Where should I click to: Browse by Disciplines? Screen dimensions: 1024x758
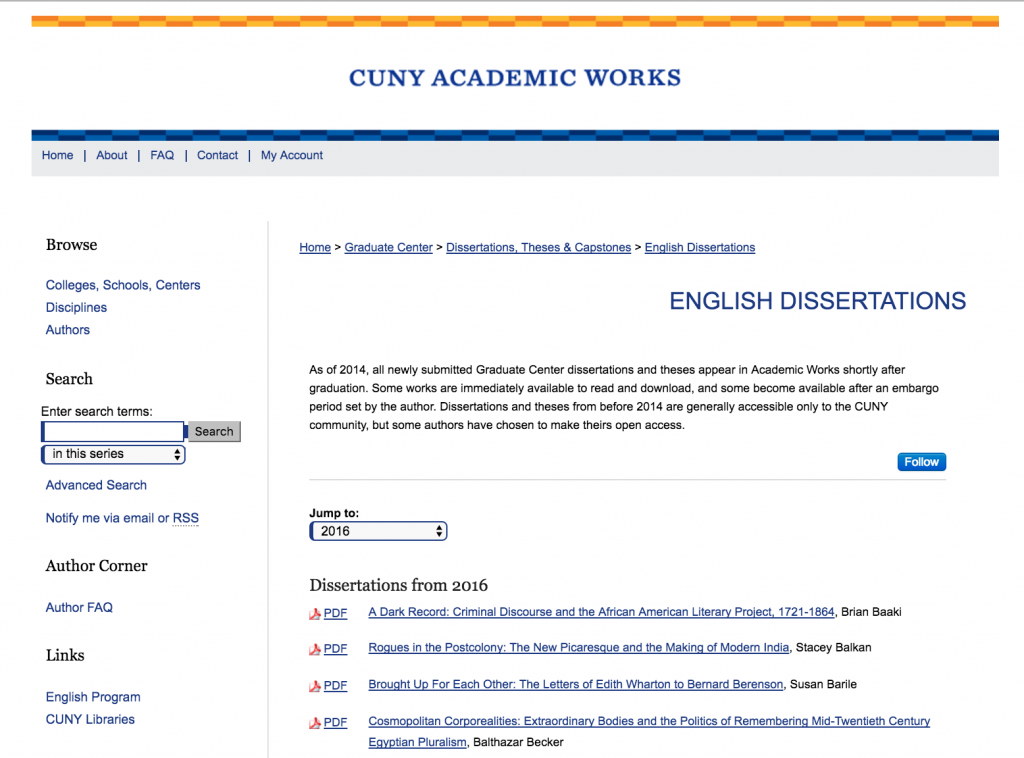click(x=76, y=308)
